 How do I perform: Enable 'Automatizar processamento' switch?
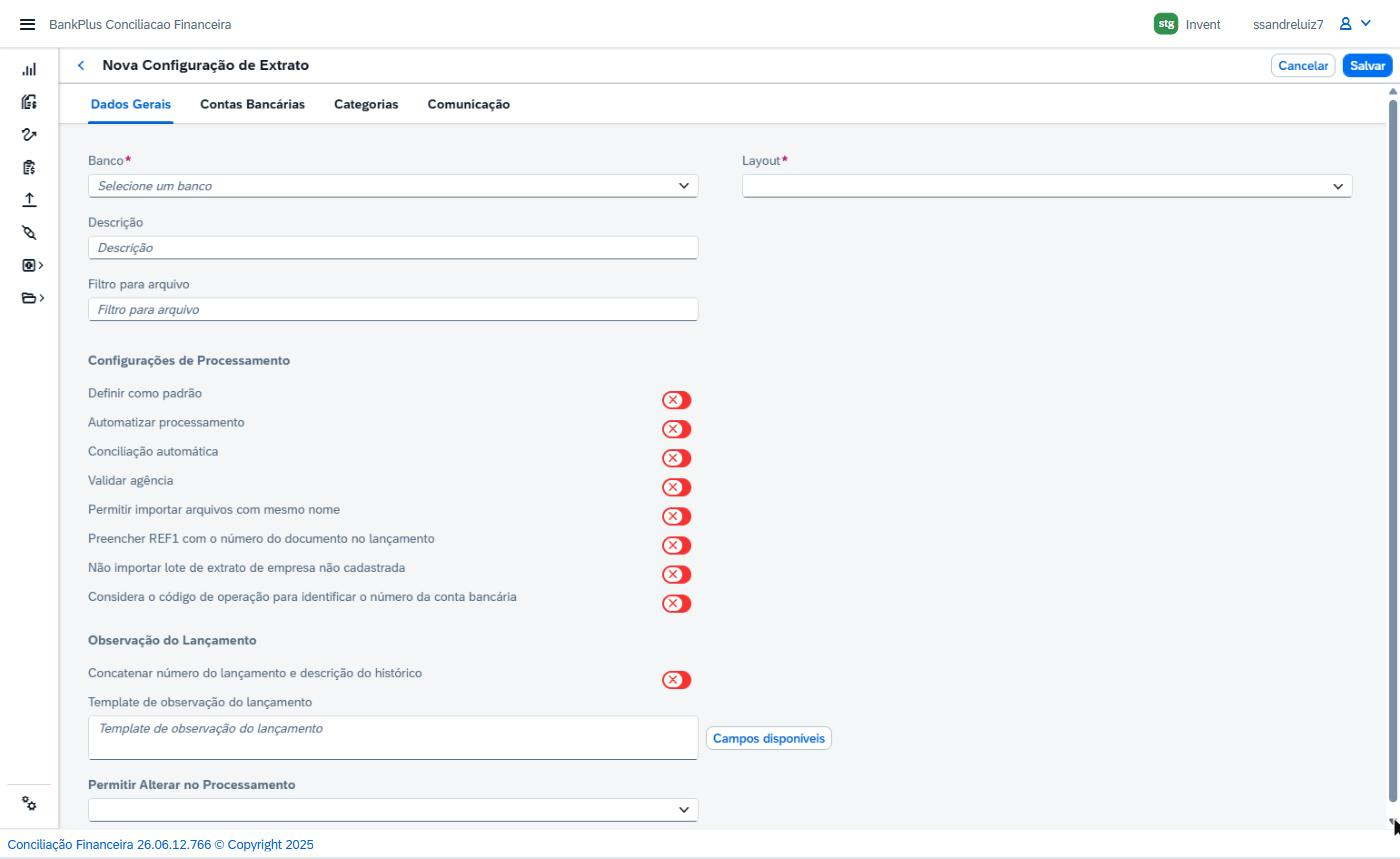(x=676, y=429)
